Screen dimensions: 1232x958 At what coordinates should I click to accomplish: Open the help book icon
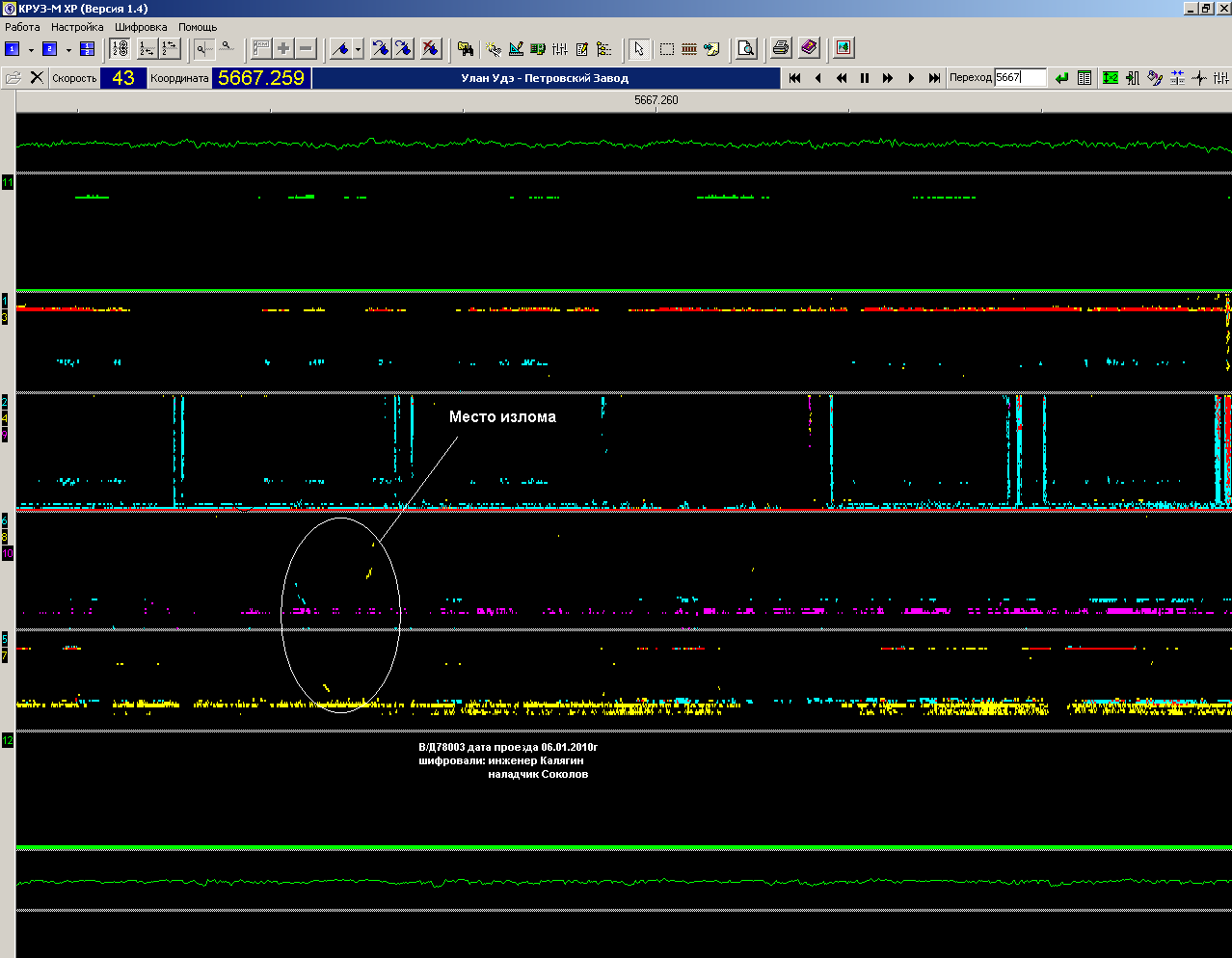point(809,48)
